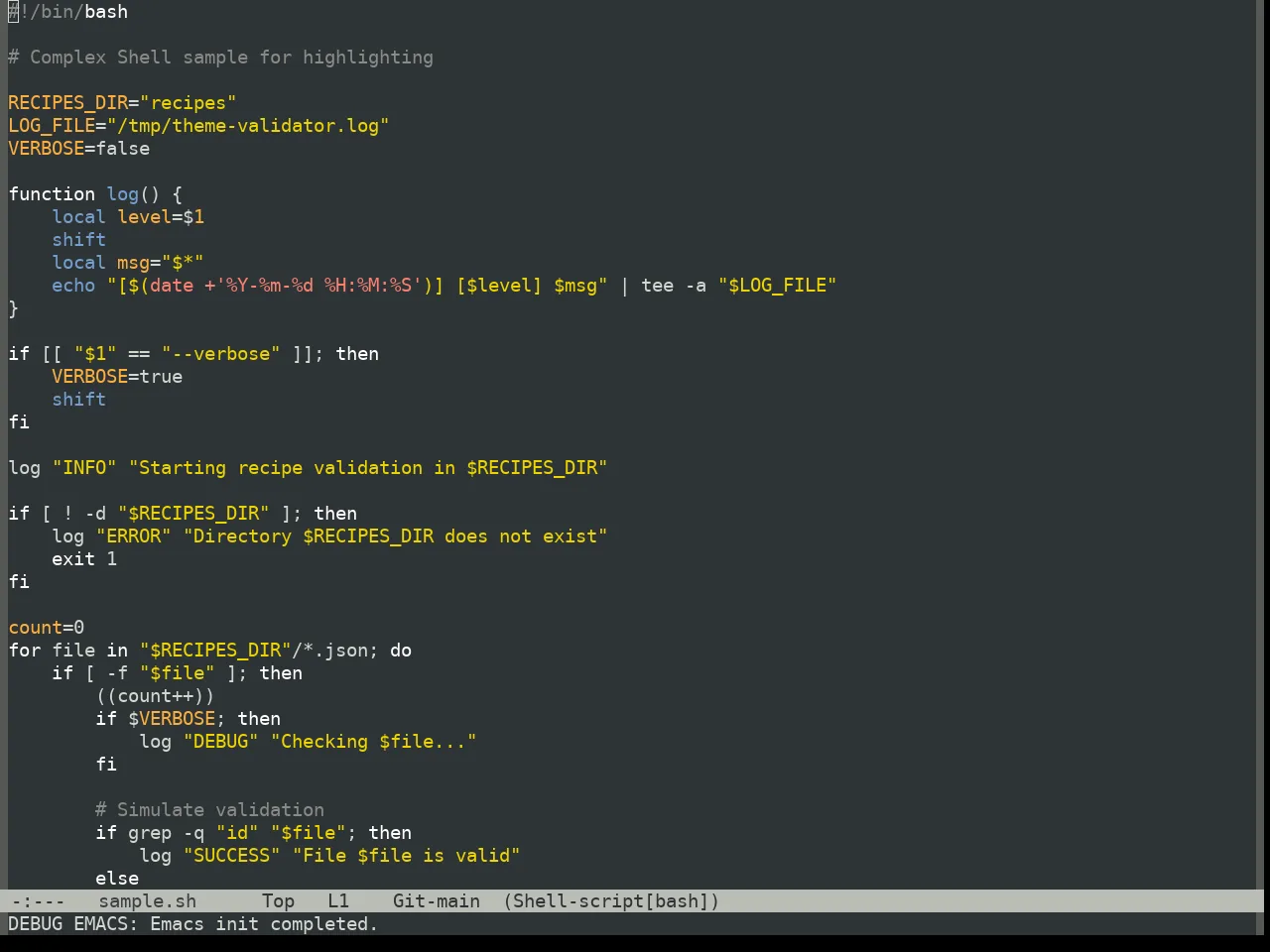Click the "File $file is valid" string
This screenshot has height=952, width=1270.
tap(406, 856)
